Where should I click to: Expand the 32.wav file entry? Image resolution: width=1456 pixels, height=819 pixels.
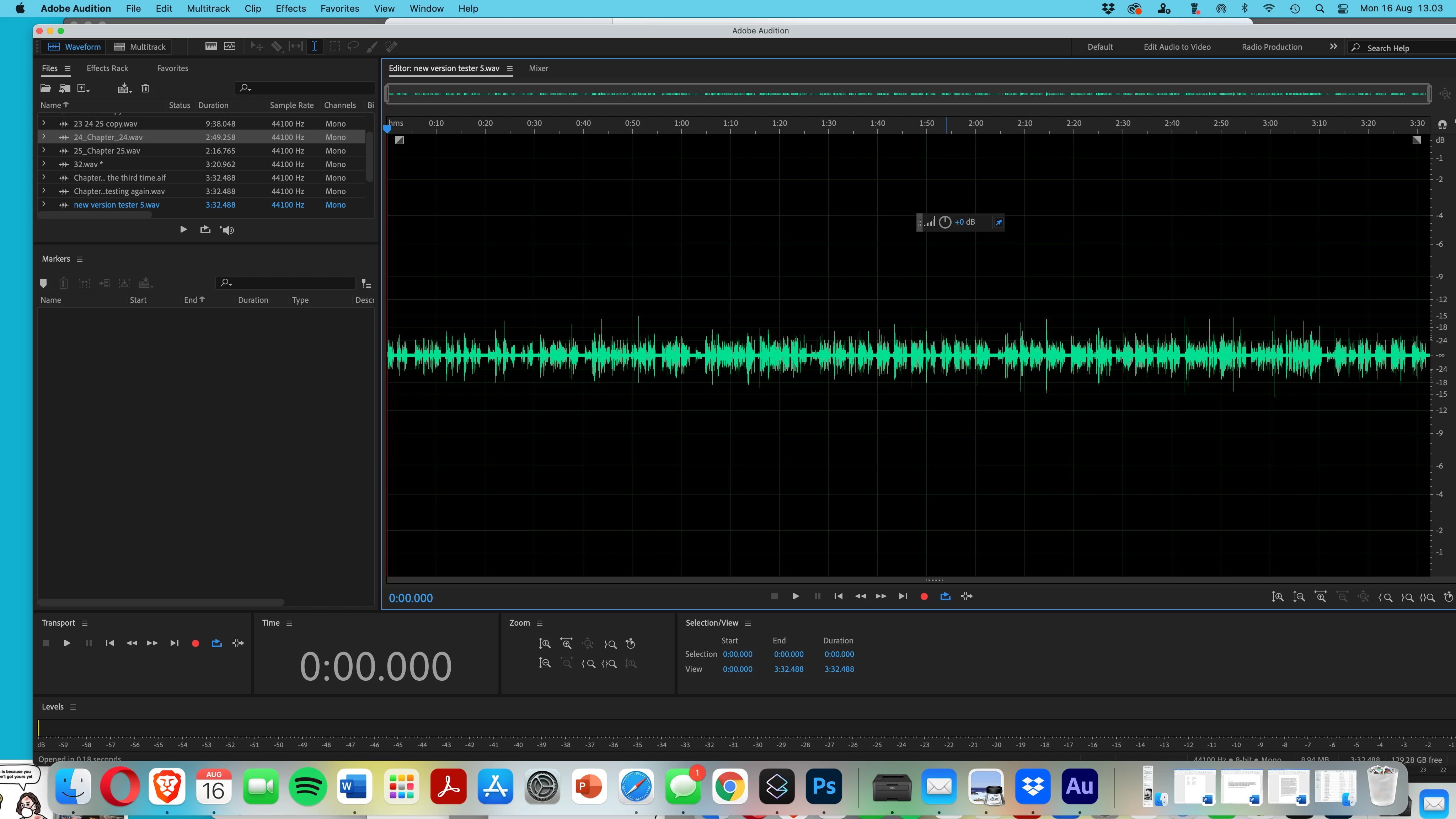[x=43, y=164]
